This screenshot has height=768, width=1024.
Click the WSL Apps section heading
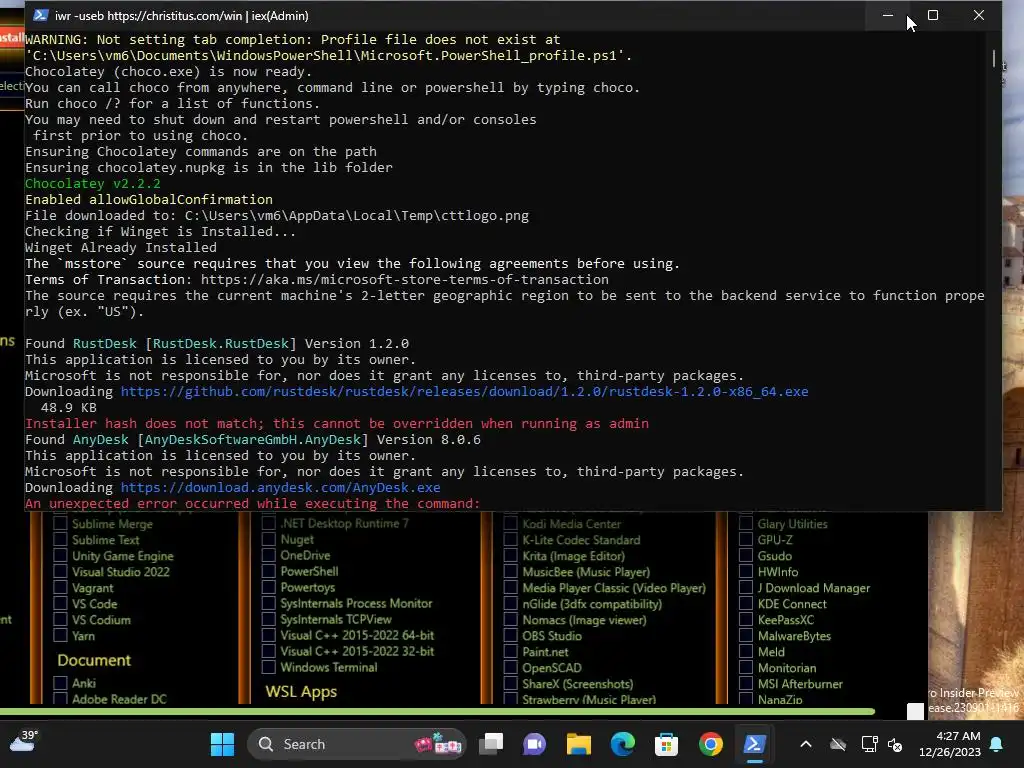[301, 692]
